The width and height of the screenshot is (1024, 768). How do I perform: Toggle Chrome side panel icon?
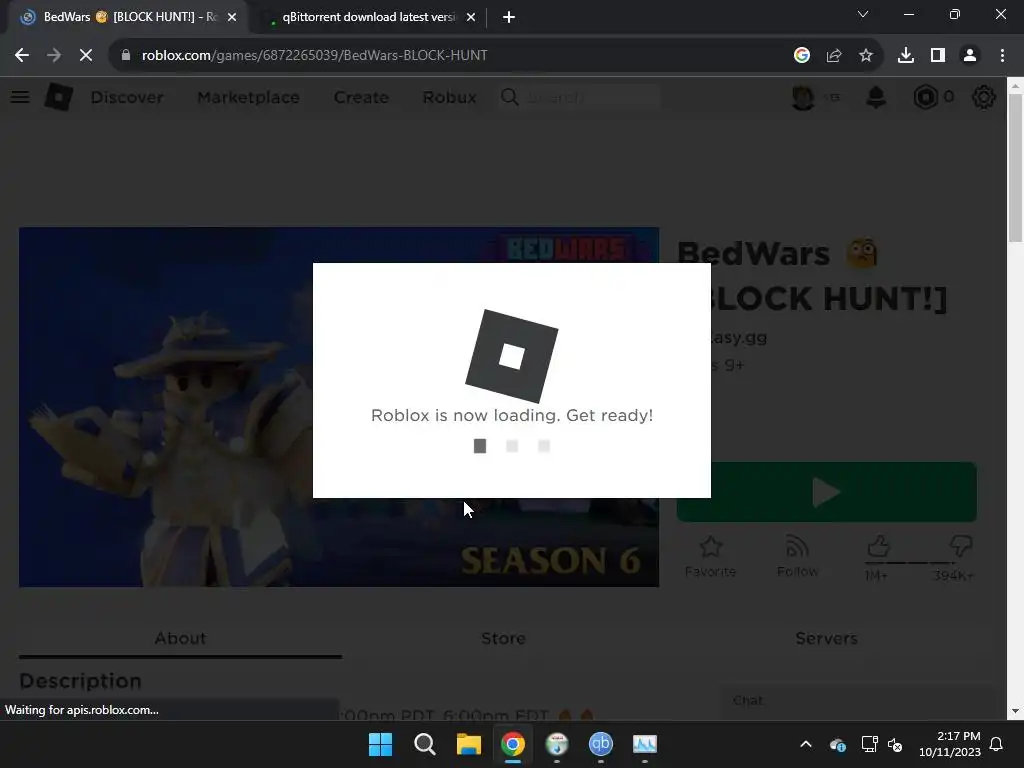(x=938, y=56)
